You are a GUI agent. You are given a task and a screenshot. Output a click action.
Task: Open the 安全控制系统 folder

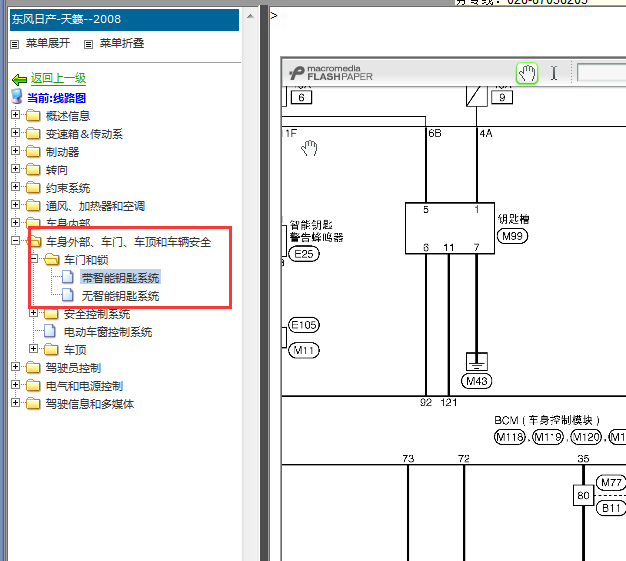click(97, 314)
